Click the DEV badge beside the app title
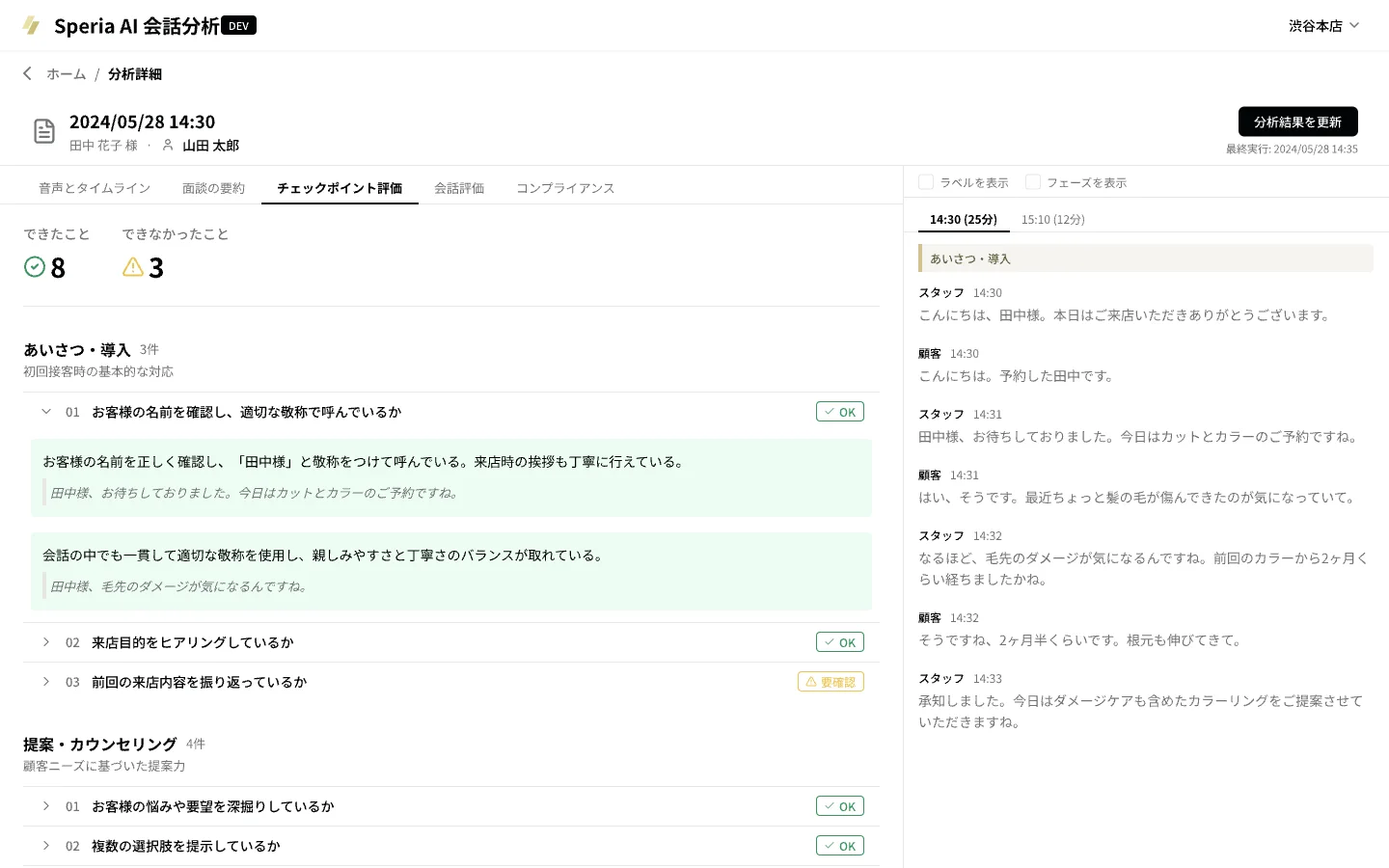The image size is (1389, 868). tap(238, 26)
